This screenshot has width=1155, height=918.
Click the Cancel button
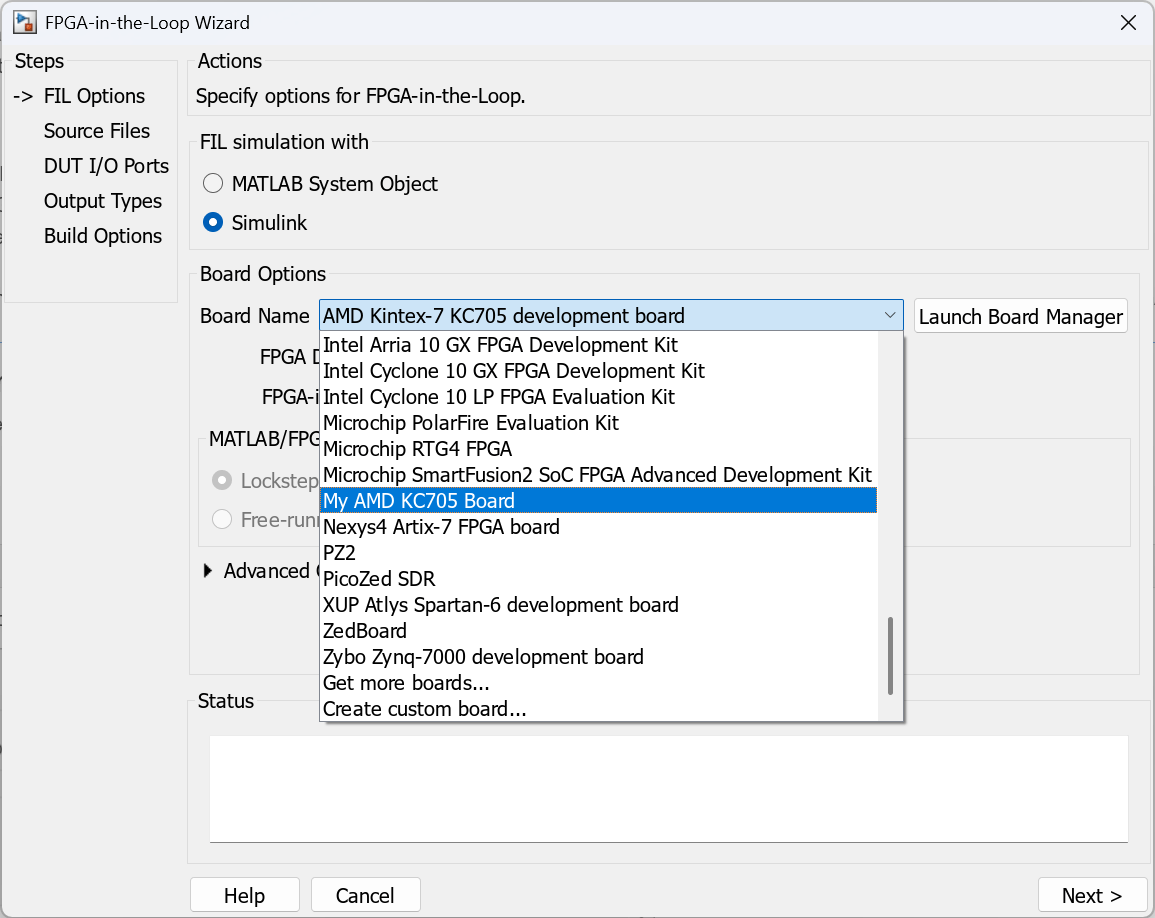click(x=365, y=895)
